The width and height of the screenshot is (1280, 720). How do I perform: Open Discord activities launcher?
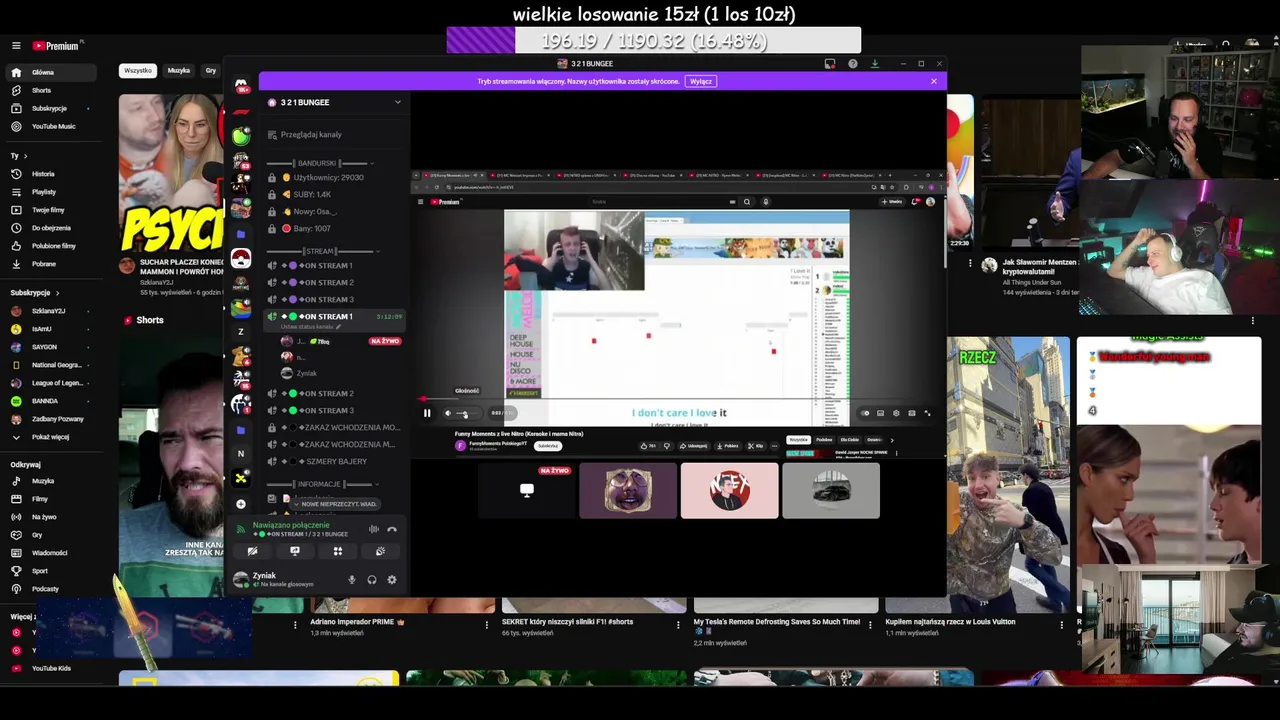click(338, 551)
